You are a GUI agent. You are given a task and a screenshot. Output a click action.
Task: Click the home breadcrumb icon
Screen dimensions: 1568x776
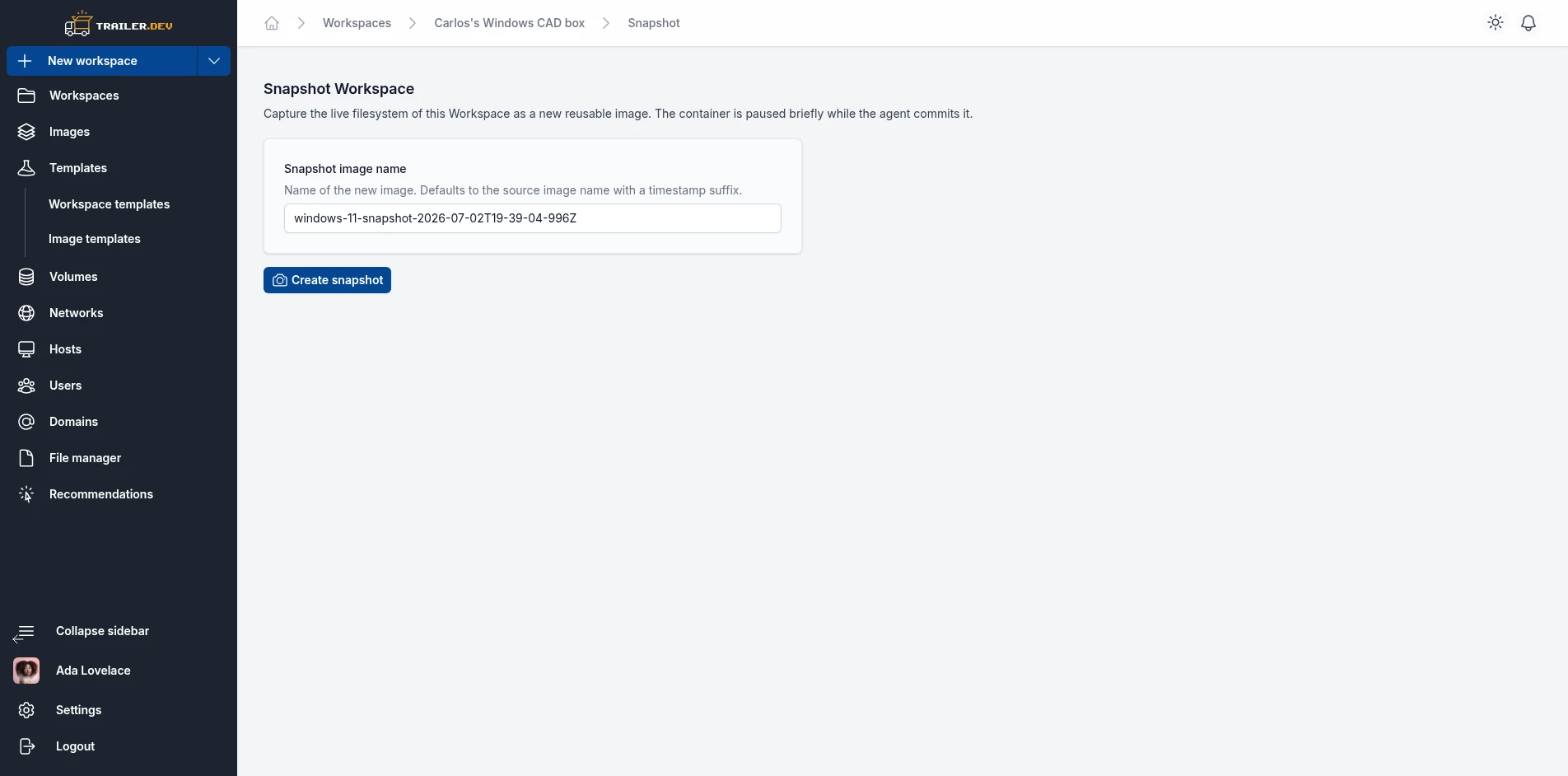[272, 23]
